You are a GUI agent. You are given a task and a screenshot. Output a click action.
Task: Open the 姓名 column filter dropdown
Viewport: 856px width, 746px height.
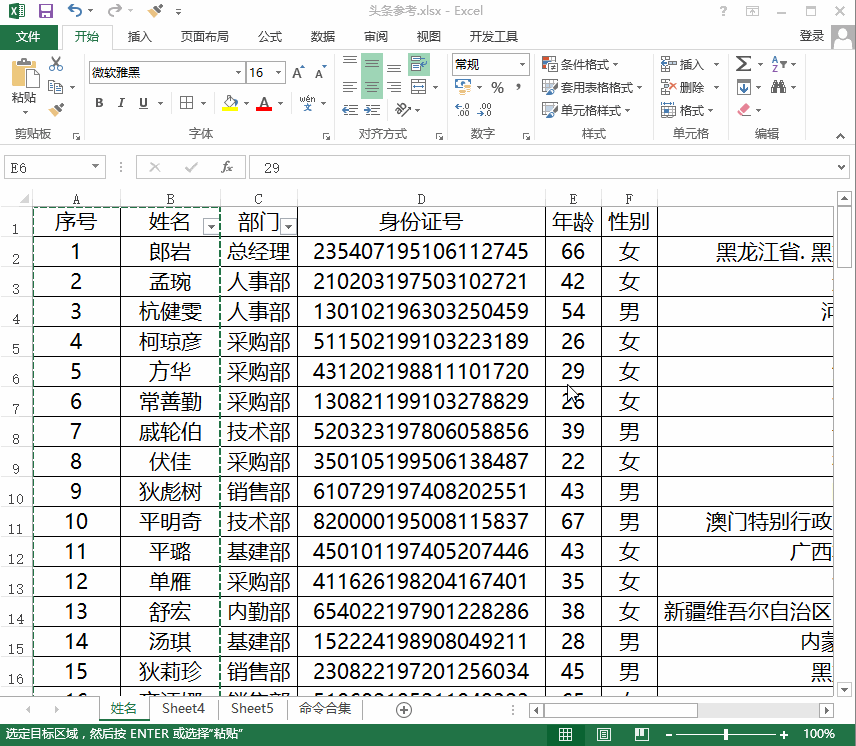(210, 226)
